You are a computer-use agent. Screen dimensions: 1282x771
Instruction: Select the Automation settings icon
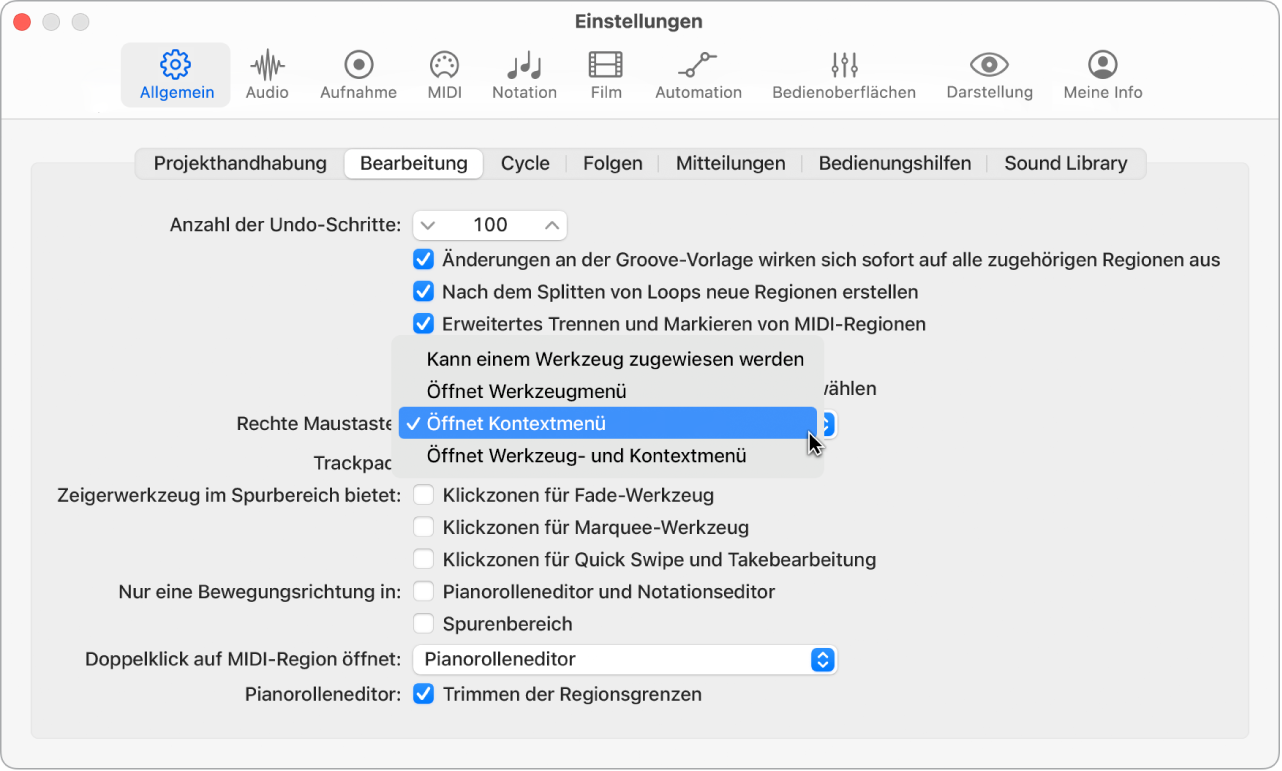[697, 74]
